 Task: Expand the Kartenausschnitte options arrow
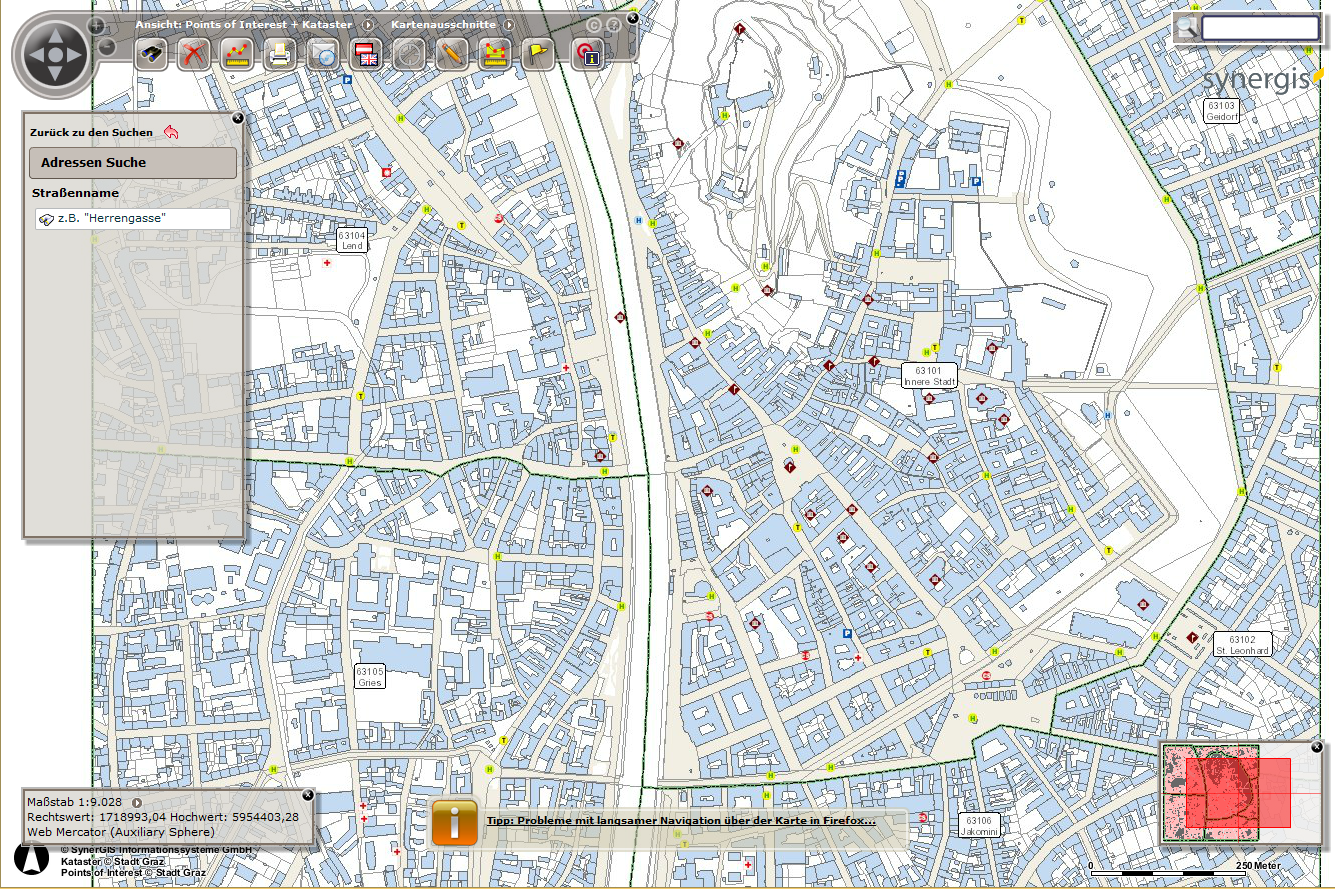[x=508, y=24]
